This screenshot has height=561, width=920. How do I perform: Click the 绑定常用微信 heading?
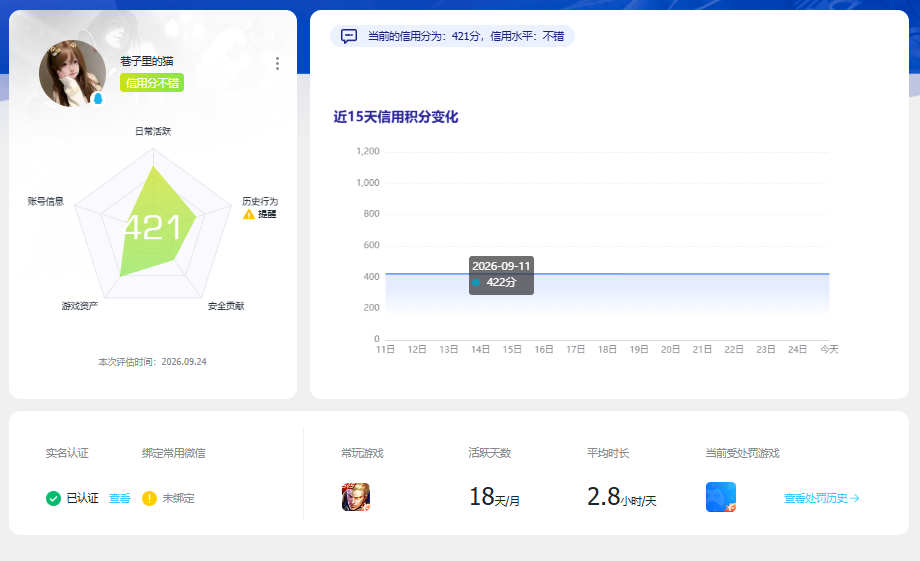174,453
